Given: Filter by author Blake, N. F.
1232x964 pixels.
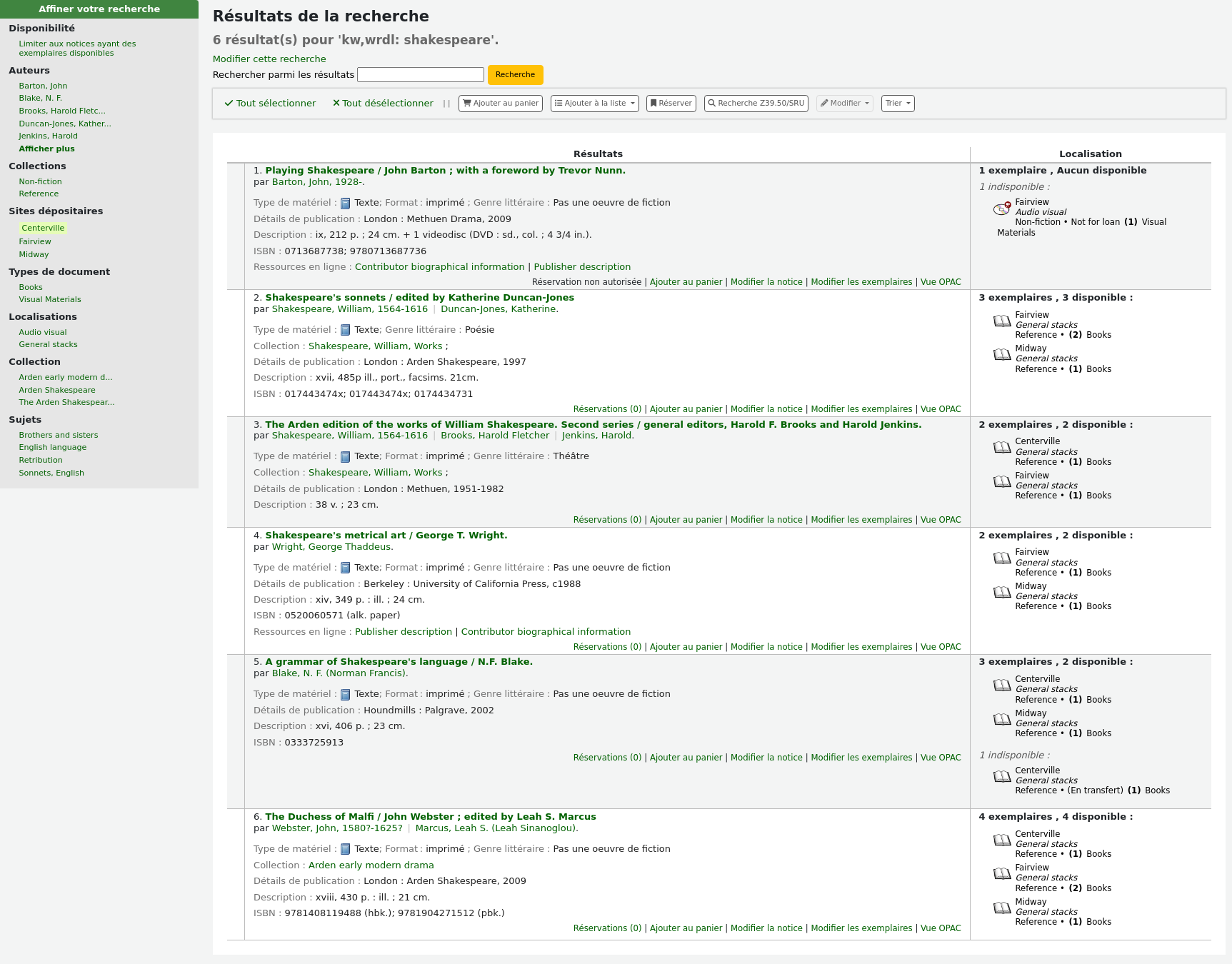Looking at the screenshot, I should pos(40,98).
